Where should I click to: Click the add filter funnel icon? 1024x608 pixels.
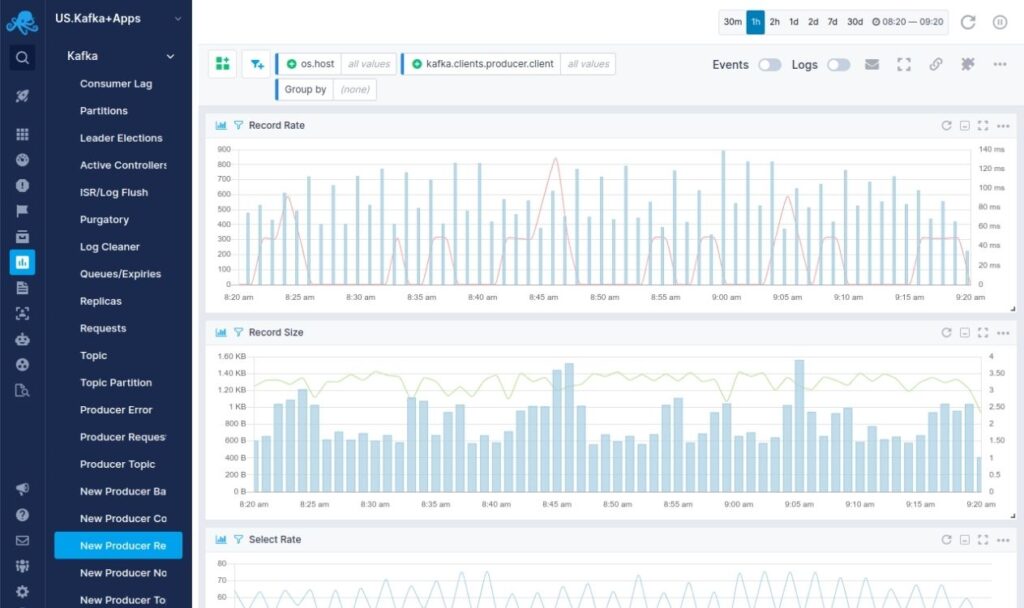[x=257, y=64]
